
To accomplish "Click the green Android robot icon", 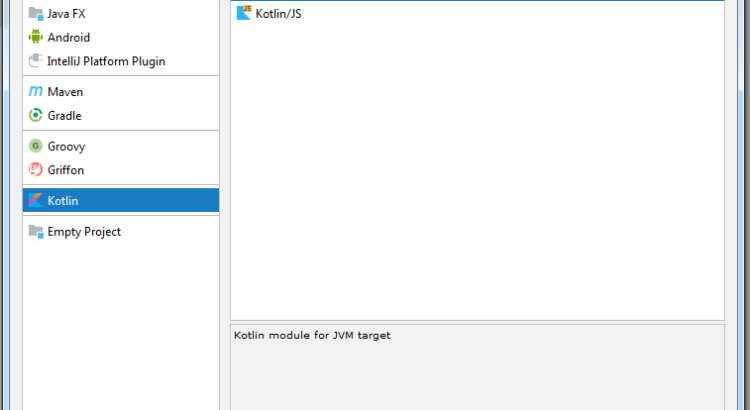I will pyautogui.click(x=36, y=38).
